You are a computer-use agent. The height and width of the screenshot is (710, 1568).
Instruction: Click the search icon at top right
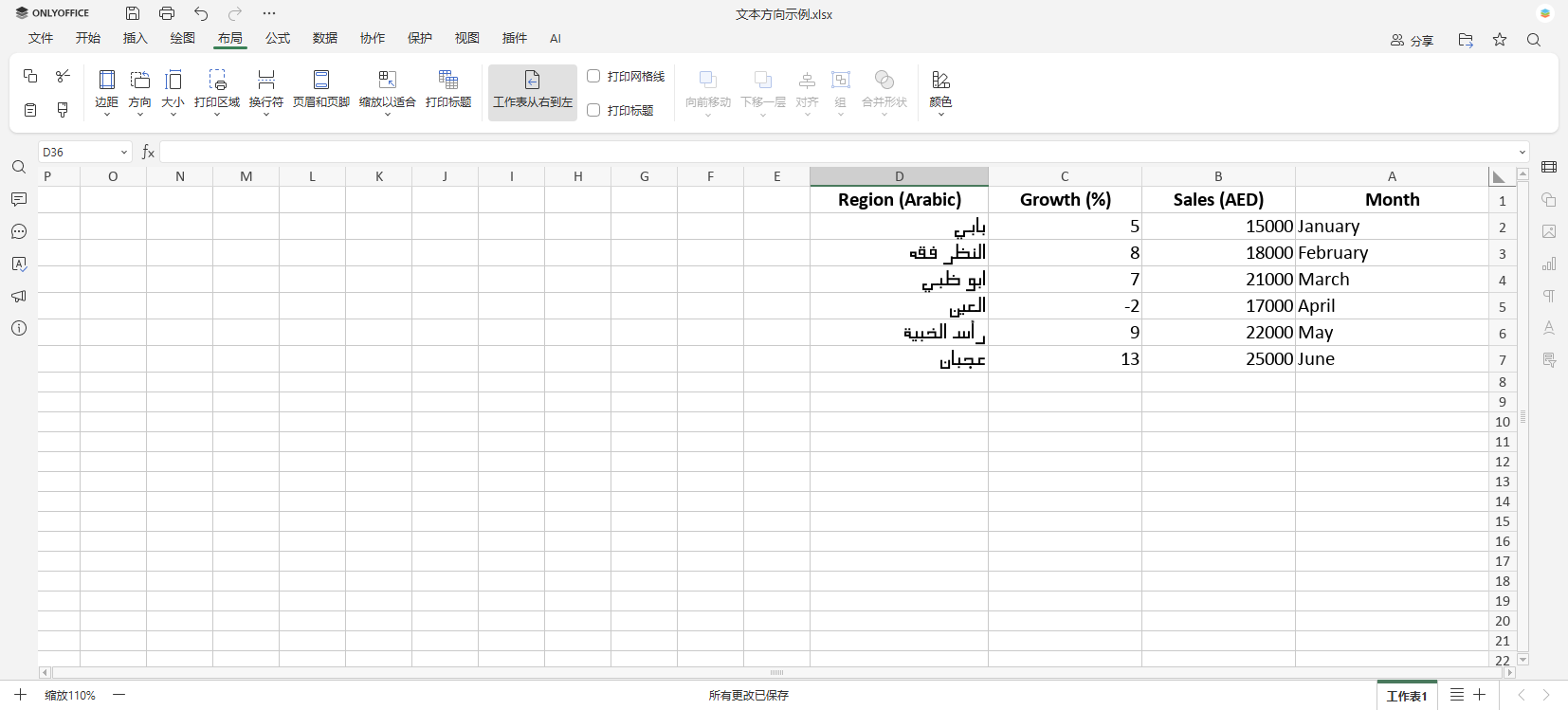pos(1534,40)
